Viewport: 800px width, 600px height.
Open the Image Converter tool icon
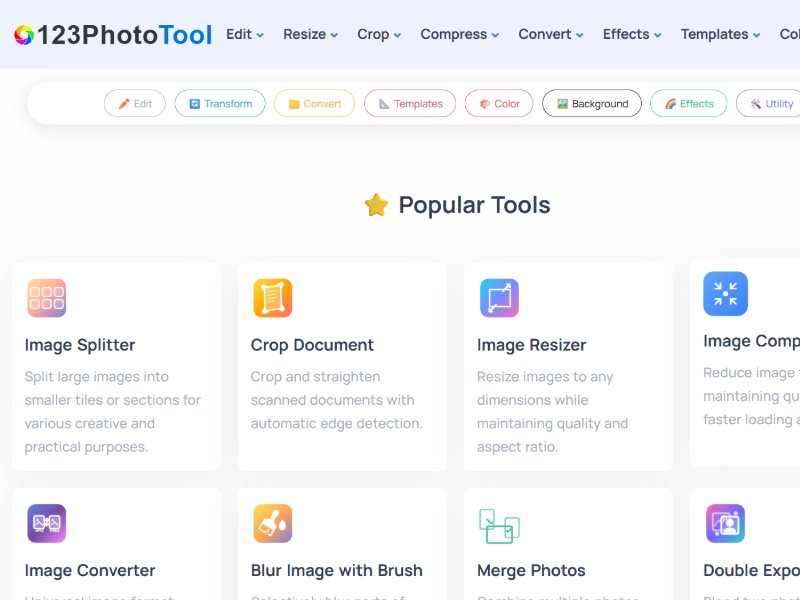point(47,523)
